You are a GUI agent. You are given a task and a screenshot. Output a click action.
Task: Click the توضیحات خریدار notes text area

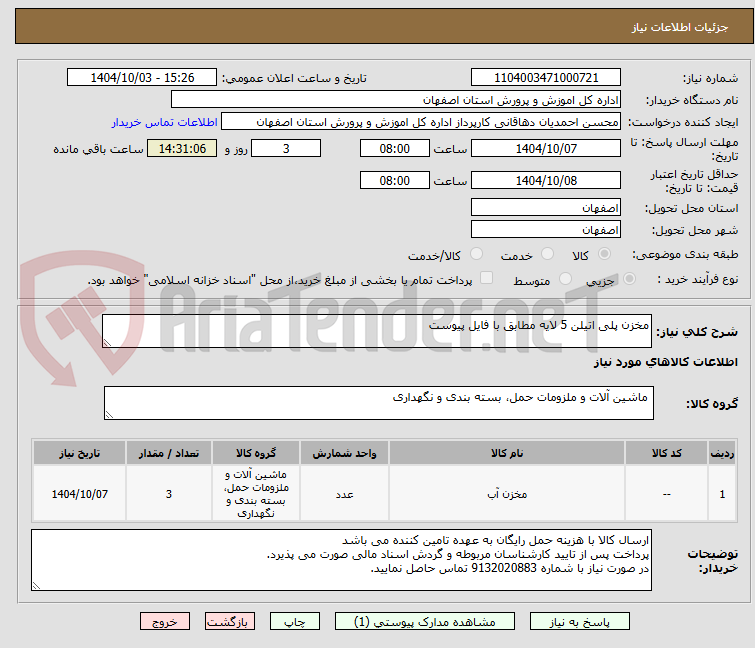click(x=341, y=560)
